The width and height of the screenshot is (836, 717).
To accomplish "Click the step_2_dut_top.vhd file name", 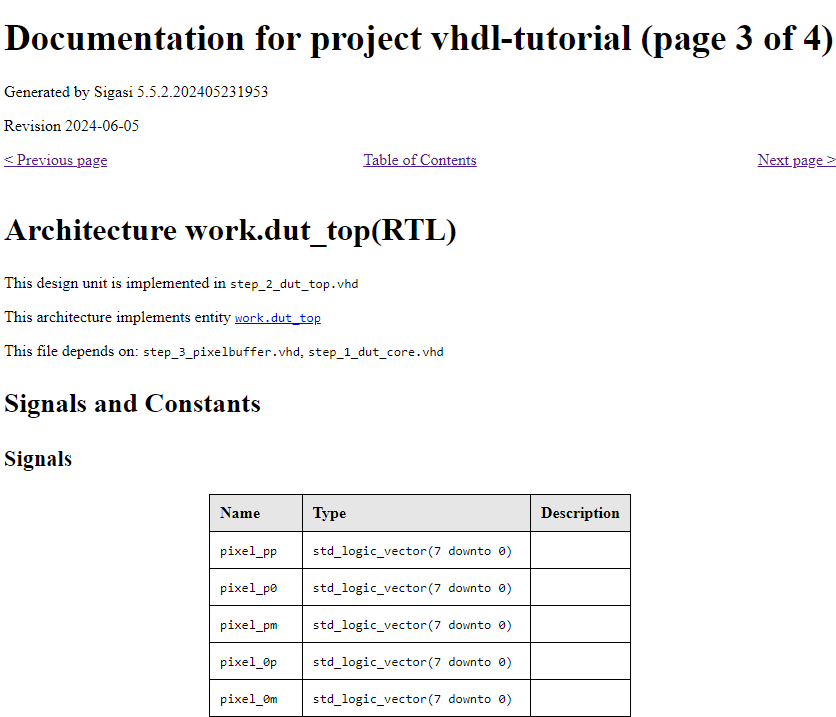I will click(x=294, y=284).
